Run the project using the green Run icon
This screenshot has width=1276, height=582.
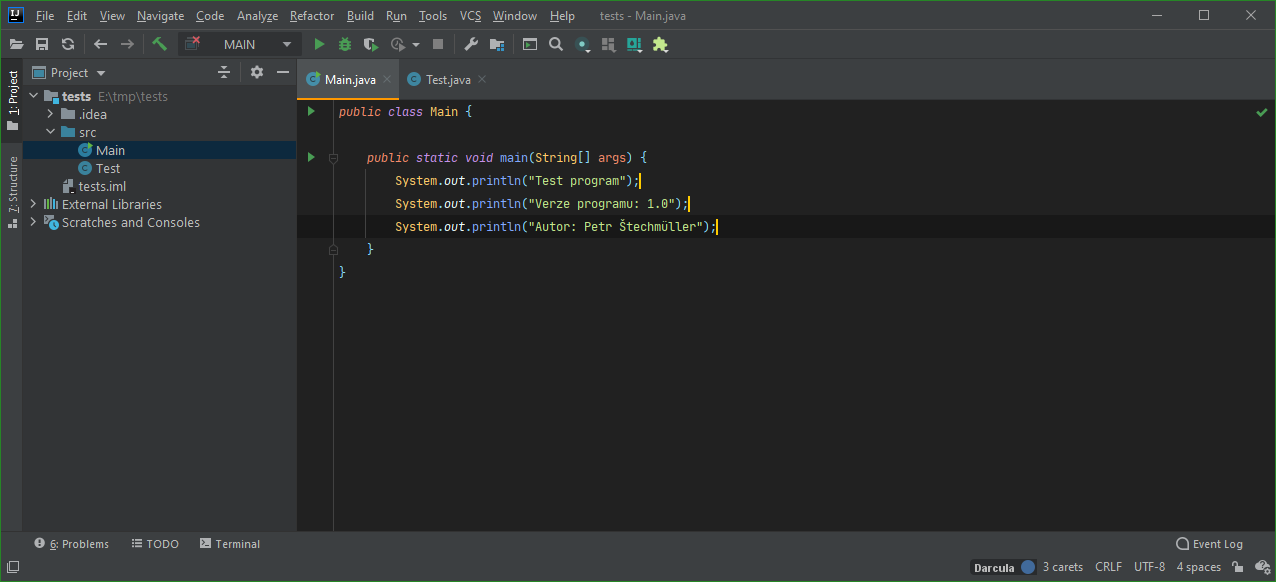(x=318, y=43)
